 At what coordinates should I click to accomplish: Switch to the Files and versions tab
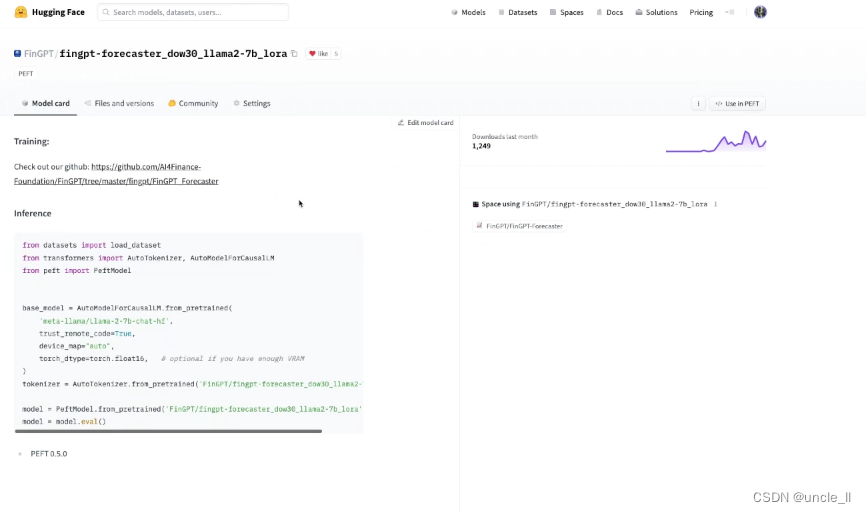tap(119, 103)
